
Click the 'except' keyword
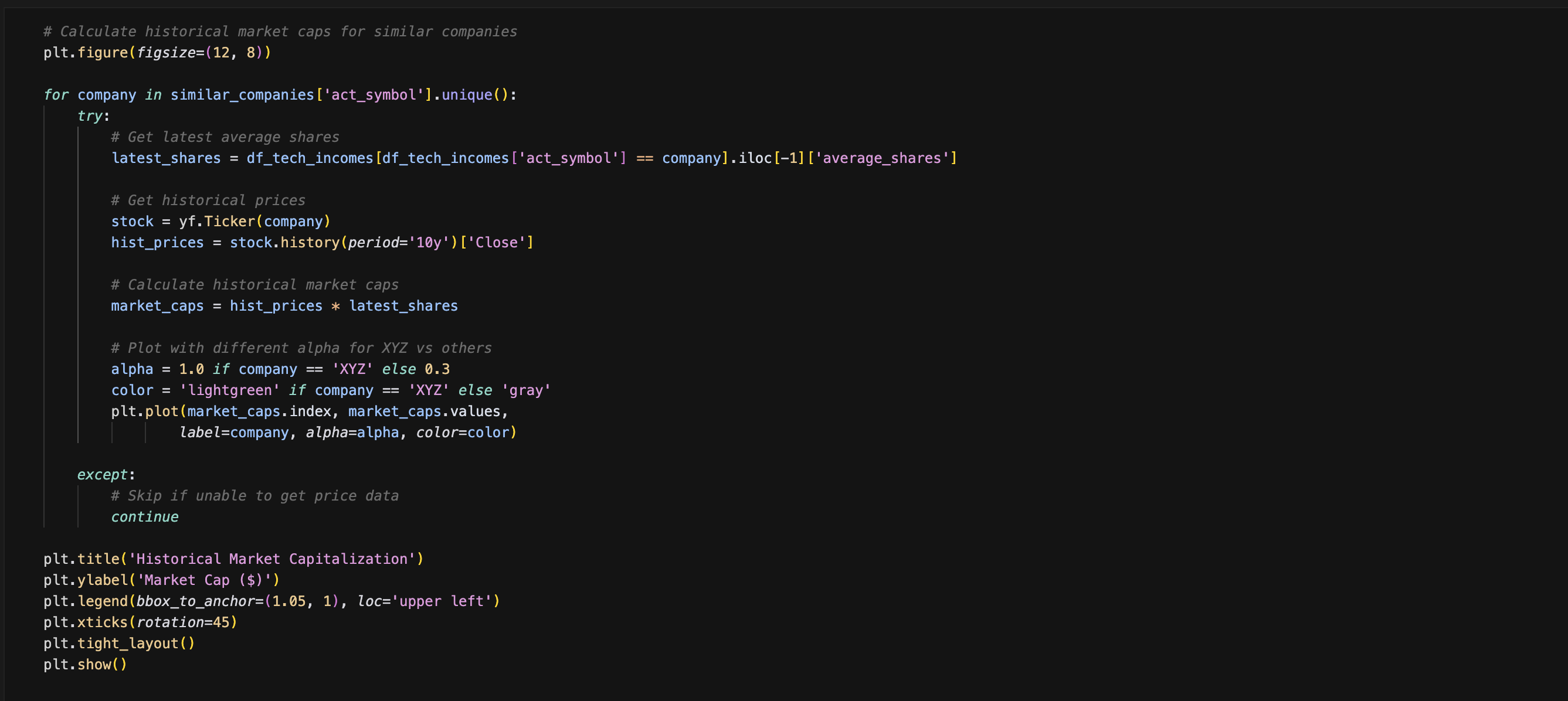[x=102, y=475]
